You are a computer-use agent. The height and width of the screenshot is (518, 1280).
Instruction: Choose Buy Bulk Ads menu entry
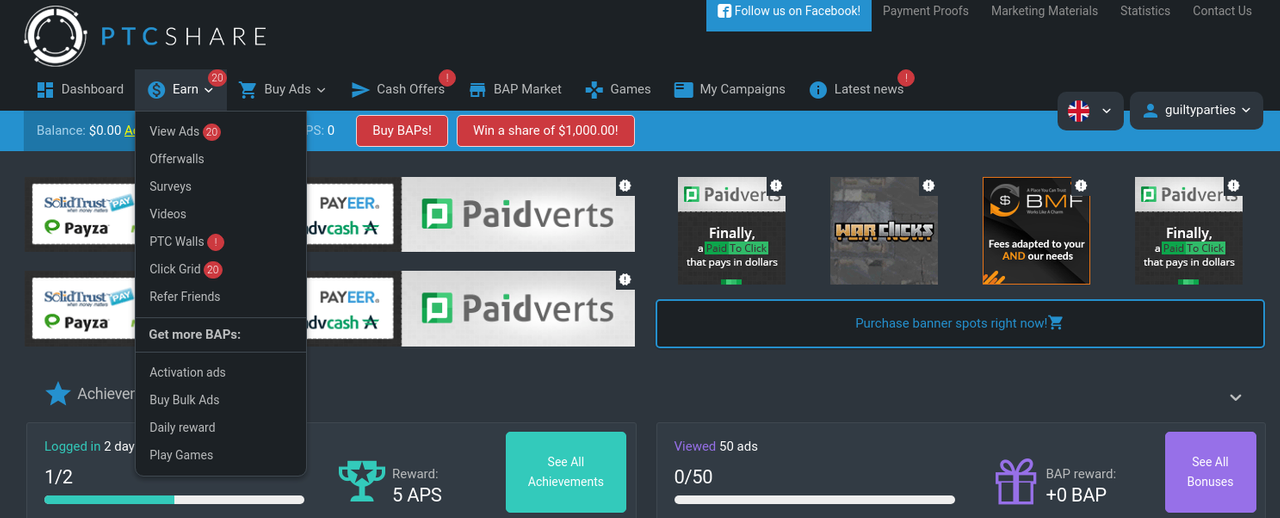tap(184, 400)
